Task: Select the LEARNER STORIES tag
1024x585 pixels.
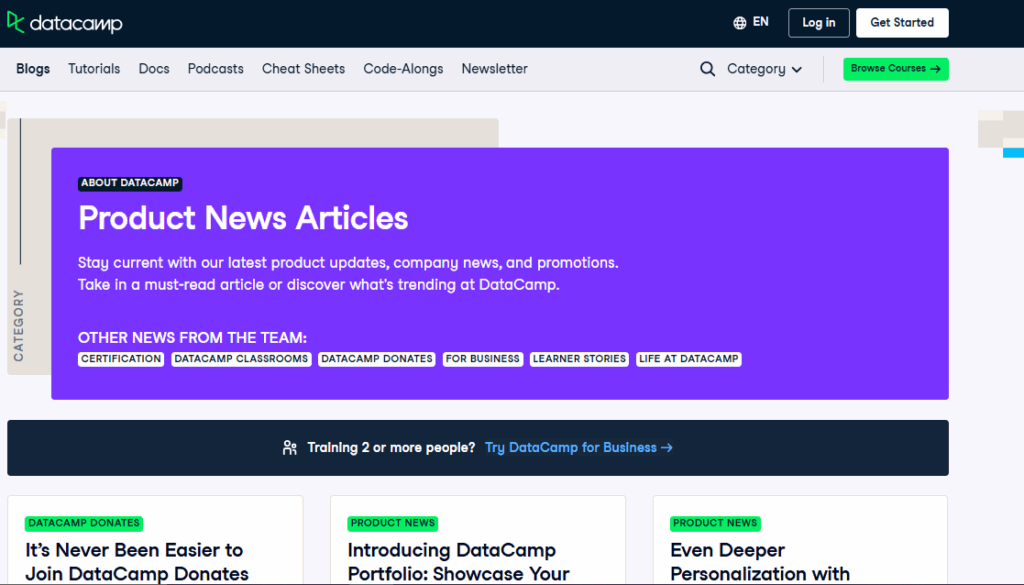Action: [x=579, y=359]
